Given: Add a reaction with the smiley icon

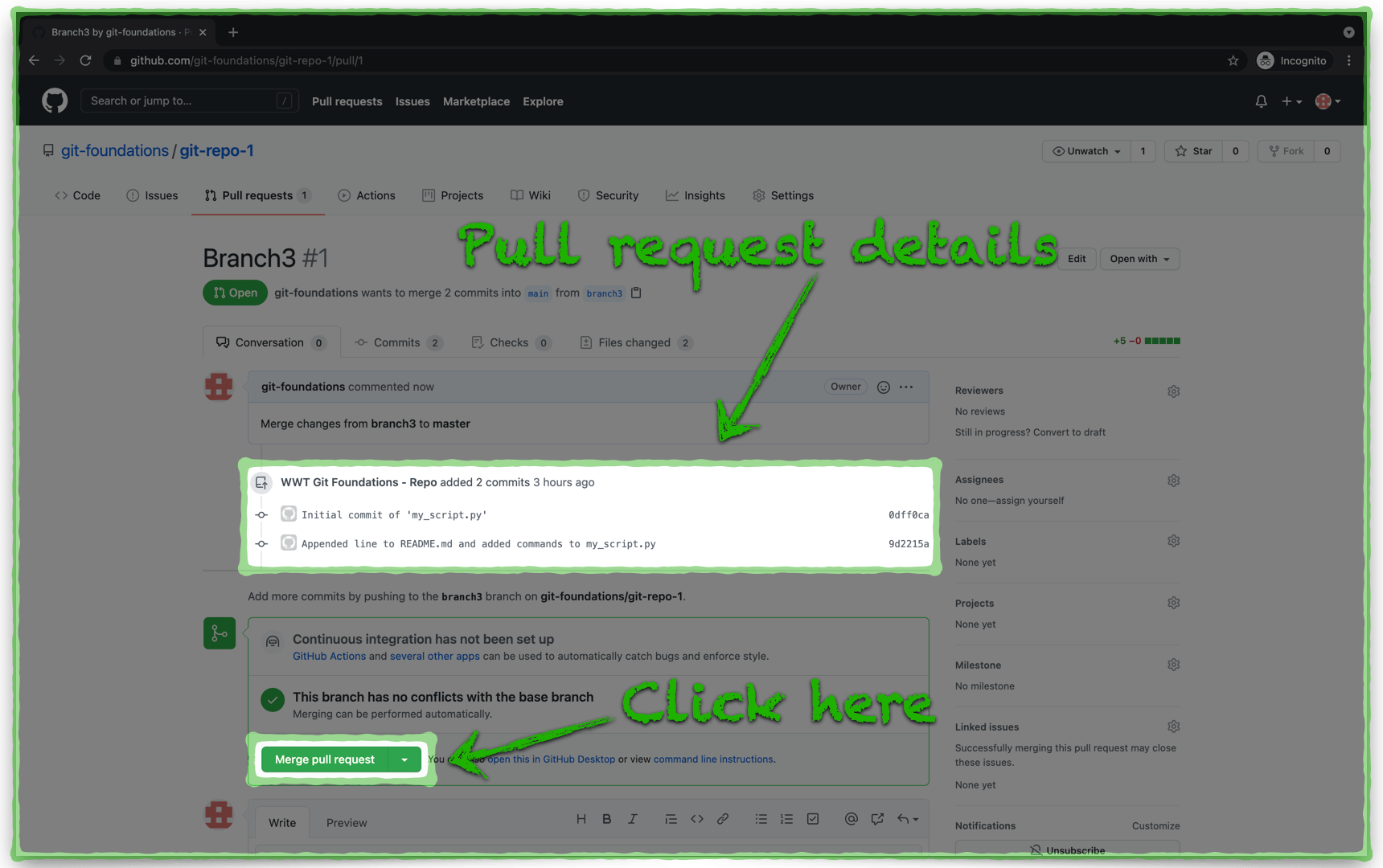Looking at the screenshot, I should [x=883, y=387].
